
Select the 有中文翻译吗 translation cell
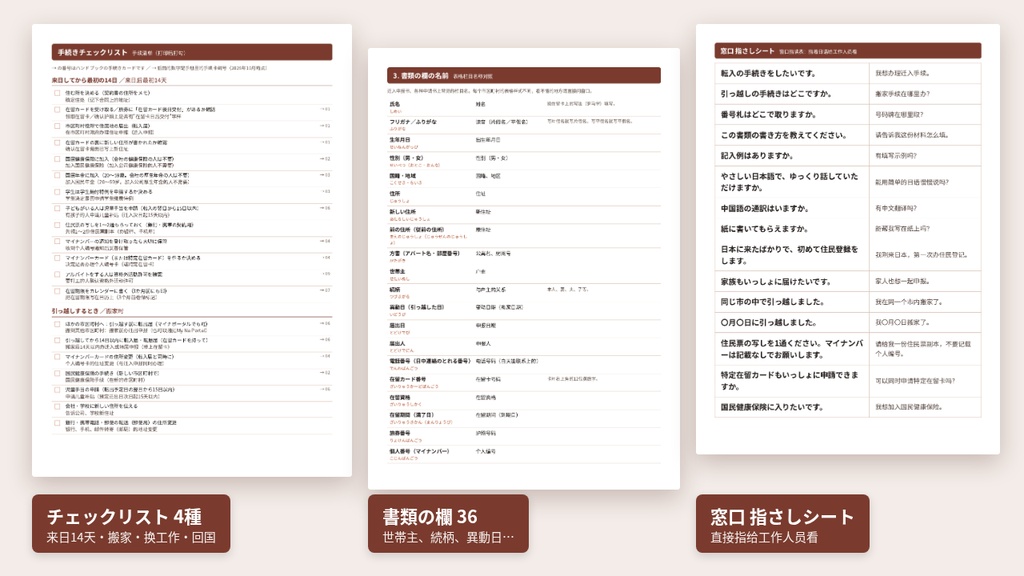(x=925, y=208)
